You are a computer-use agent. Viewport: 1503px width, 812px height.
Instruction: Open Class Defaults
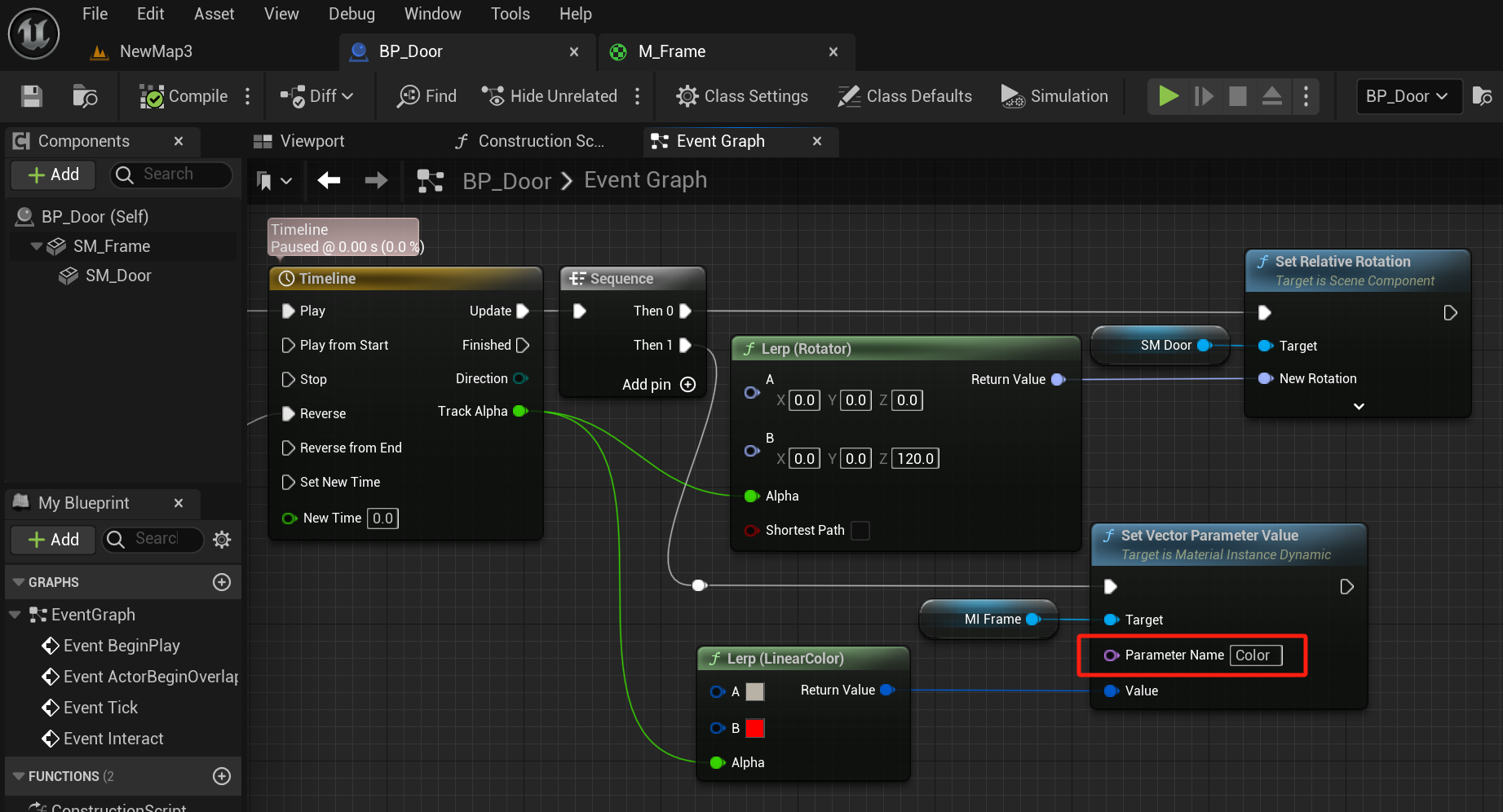coord(905,96)
